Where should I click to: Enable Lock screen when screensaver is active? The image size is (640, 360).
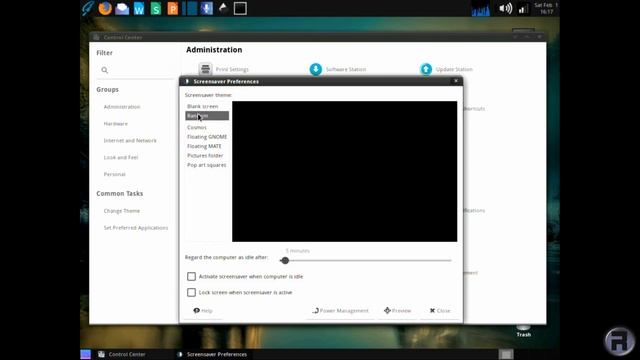191,292
